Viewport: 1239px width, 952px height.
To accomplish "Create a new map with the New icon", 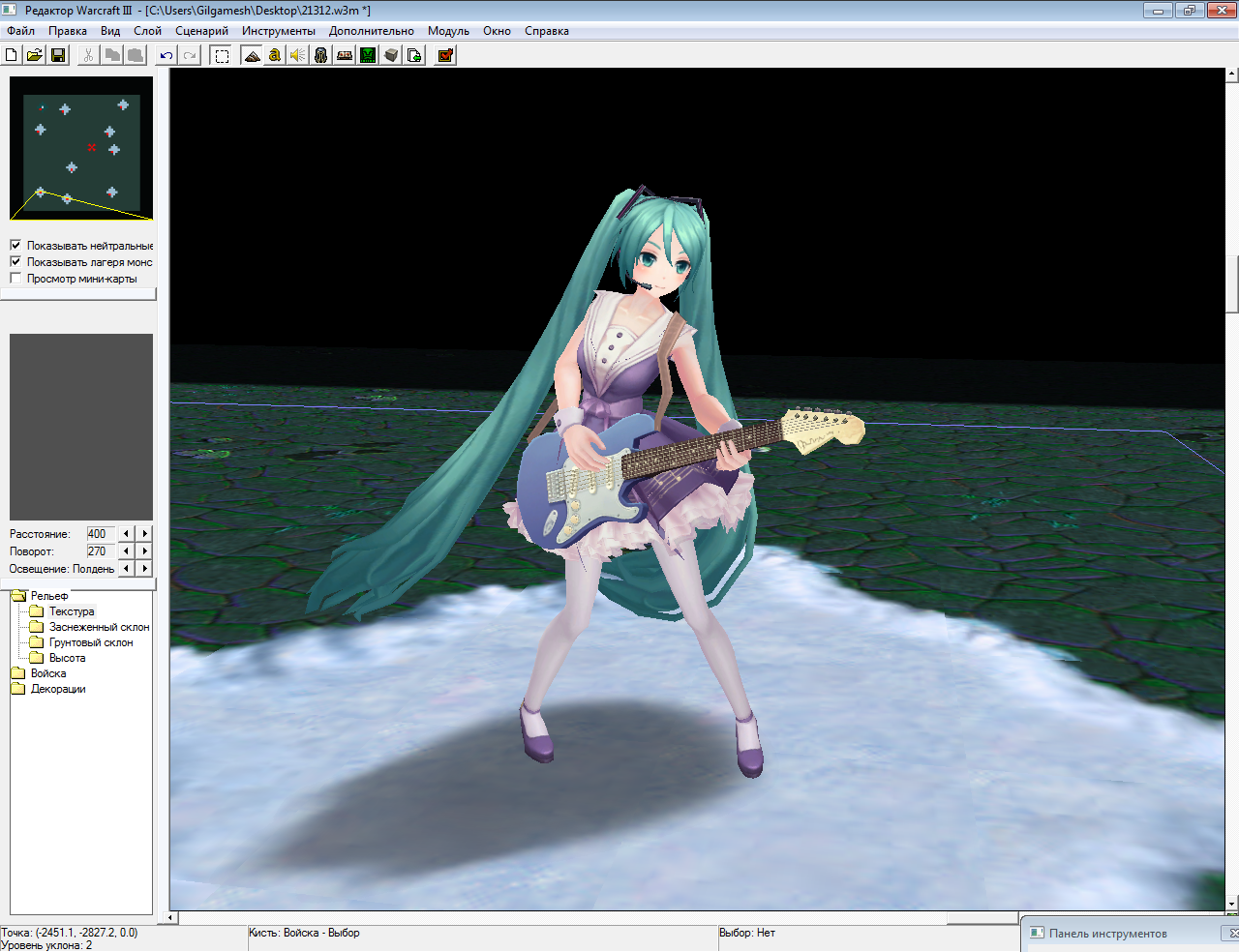I will (x=12, y=55).
